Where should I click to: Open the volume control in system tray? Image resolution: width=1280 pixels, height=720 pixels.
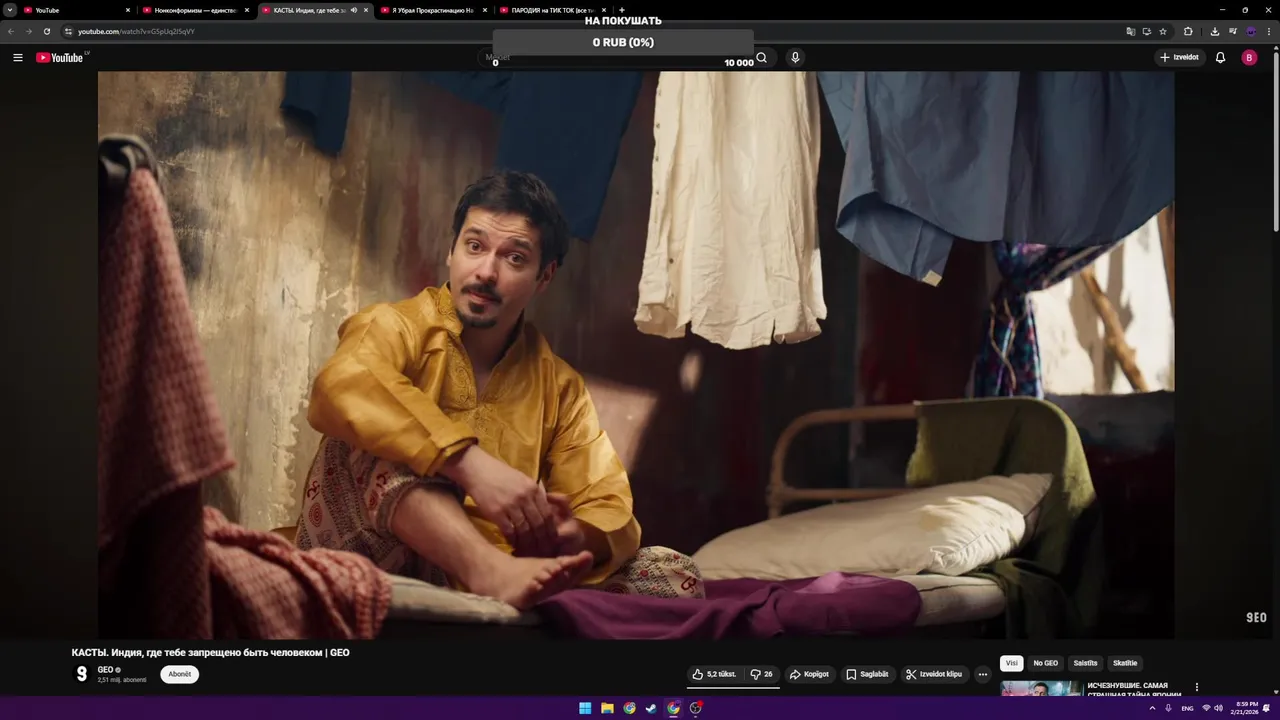pos(1218,708)
